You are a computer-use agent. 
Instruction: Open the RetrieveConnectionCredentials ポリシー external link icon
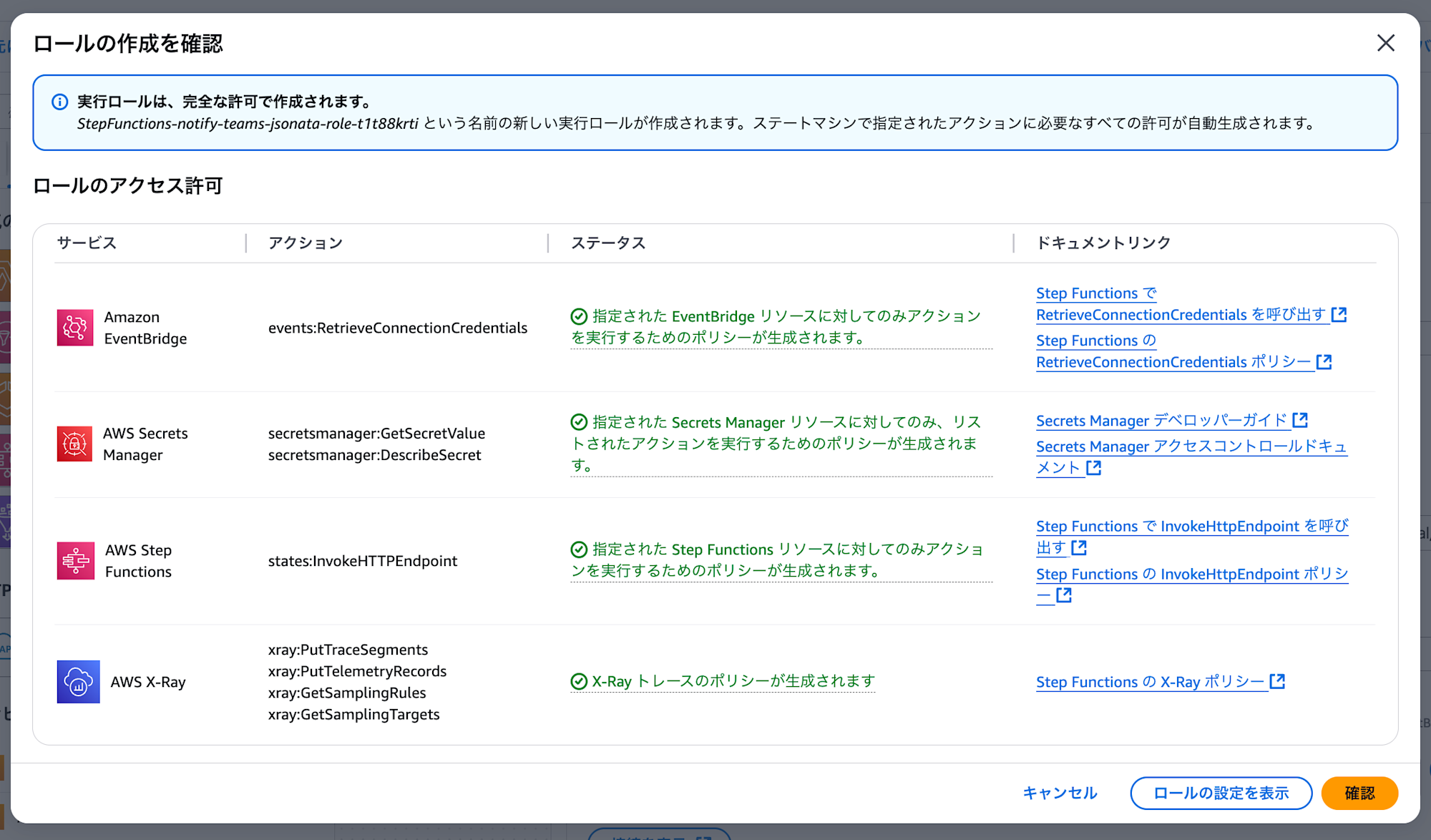(1324, 361)
